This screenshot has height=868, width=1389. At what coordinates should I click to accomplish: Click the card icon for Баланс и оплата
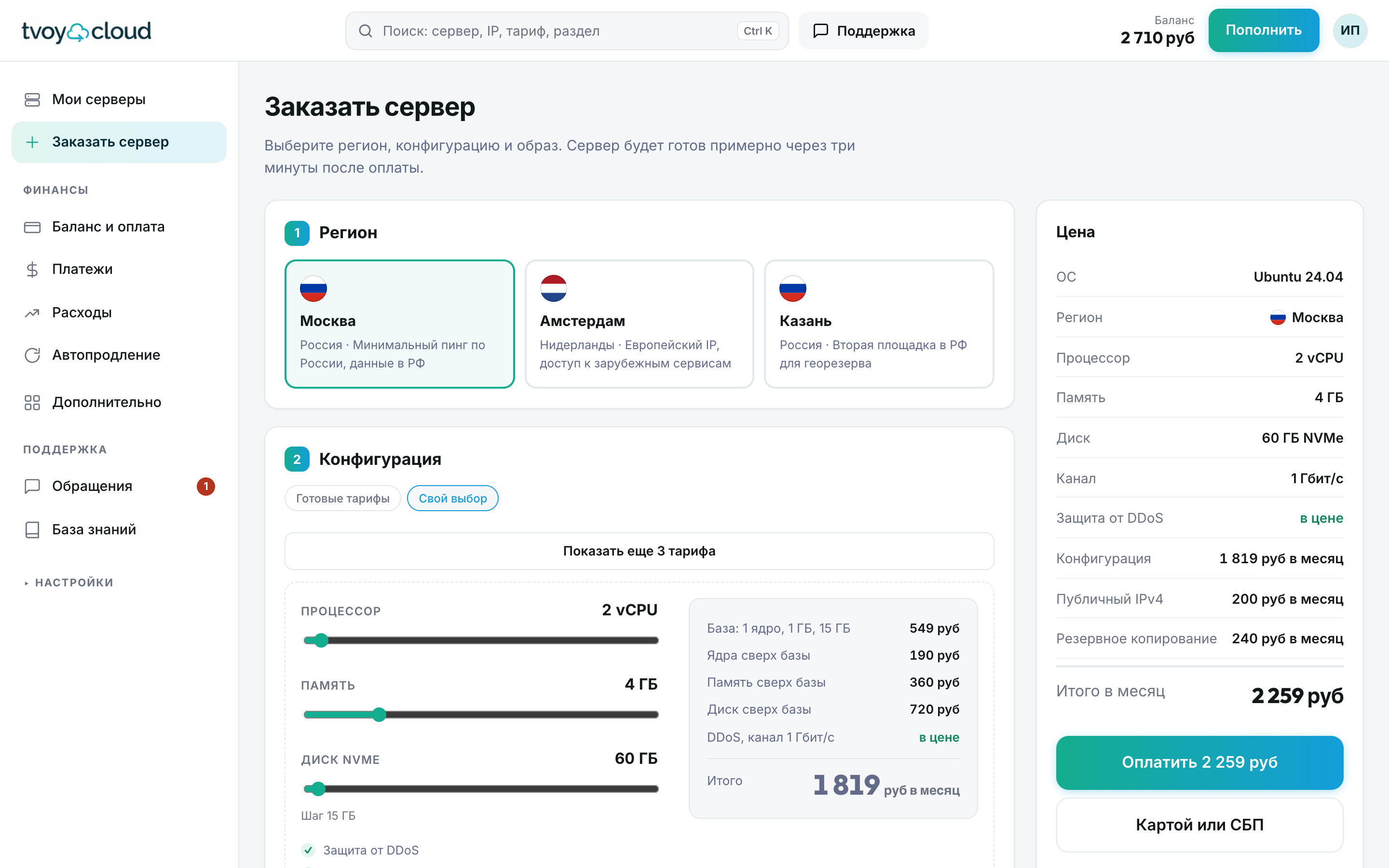click(32, 227)
